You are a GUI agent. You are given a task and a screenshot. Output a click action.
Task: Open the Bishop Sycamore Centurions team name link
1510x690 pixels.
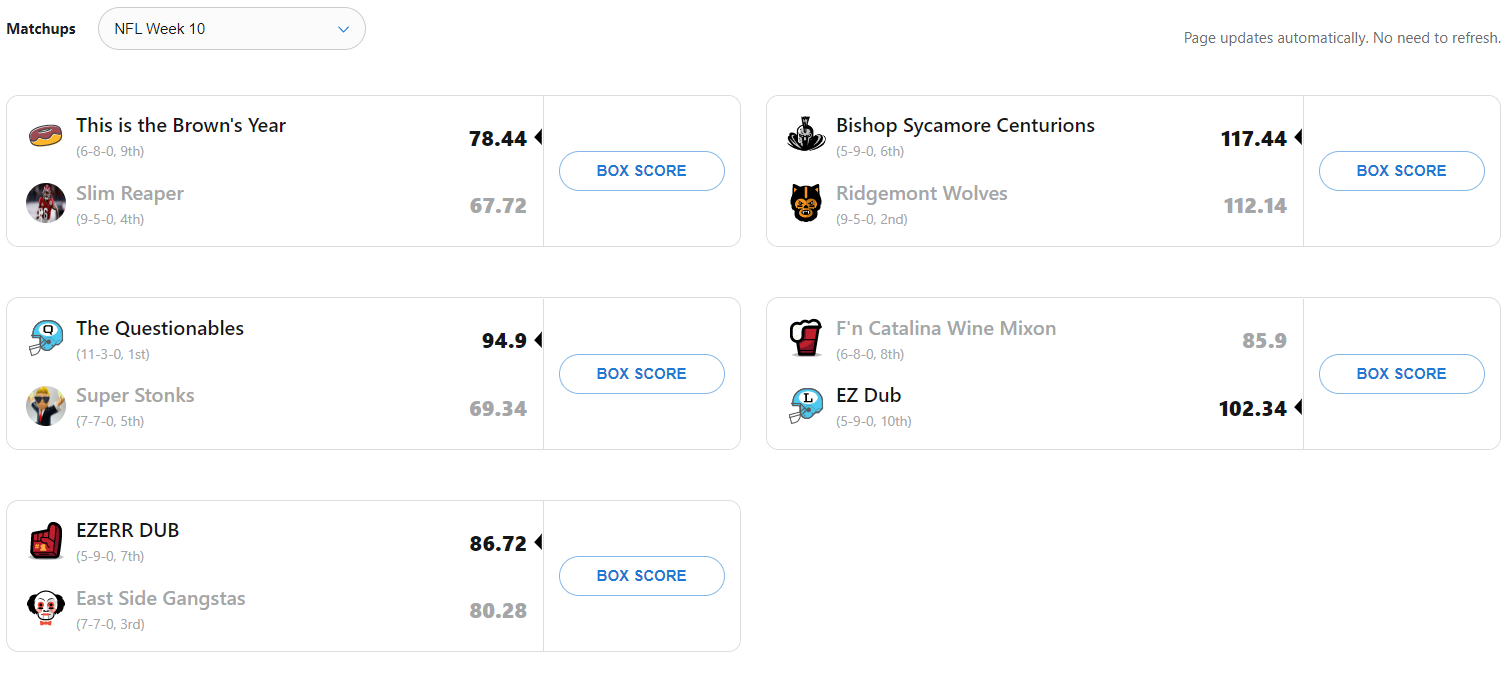965,126
